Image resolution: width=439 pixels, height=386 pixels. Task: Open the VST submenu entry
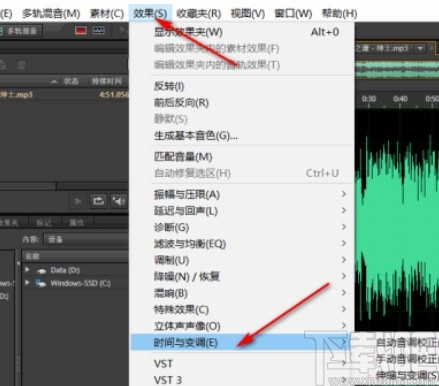click(x=242, y=363)
